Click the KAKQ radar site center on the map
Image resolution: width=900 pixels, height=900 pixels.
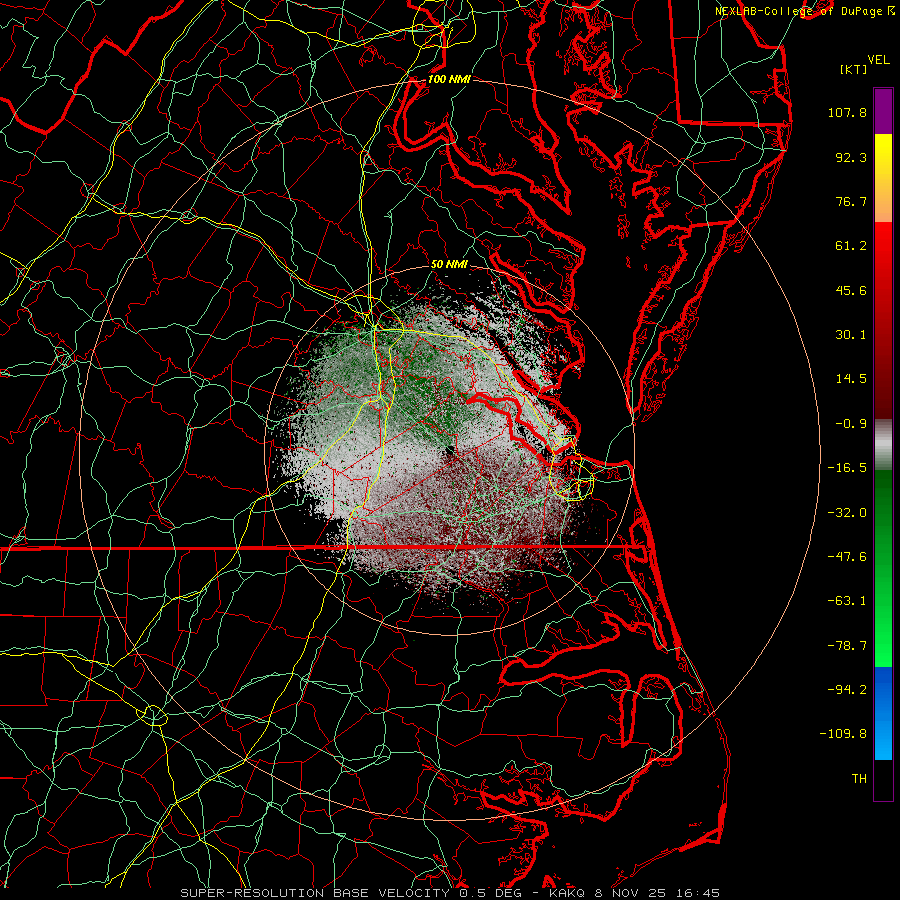(x=449, y=450)
